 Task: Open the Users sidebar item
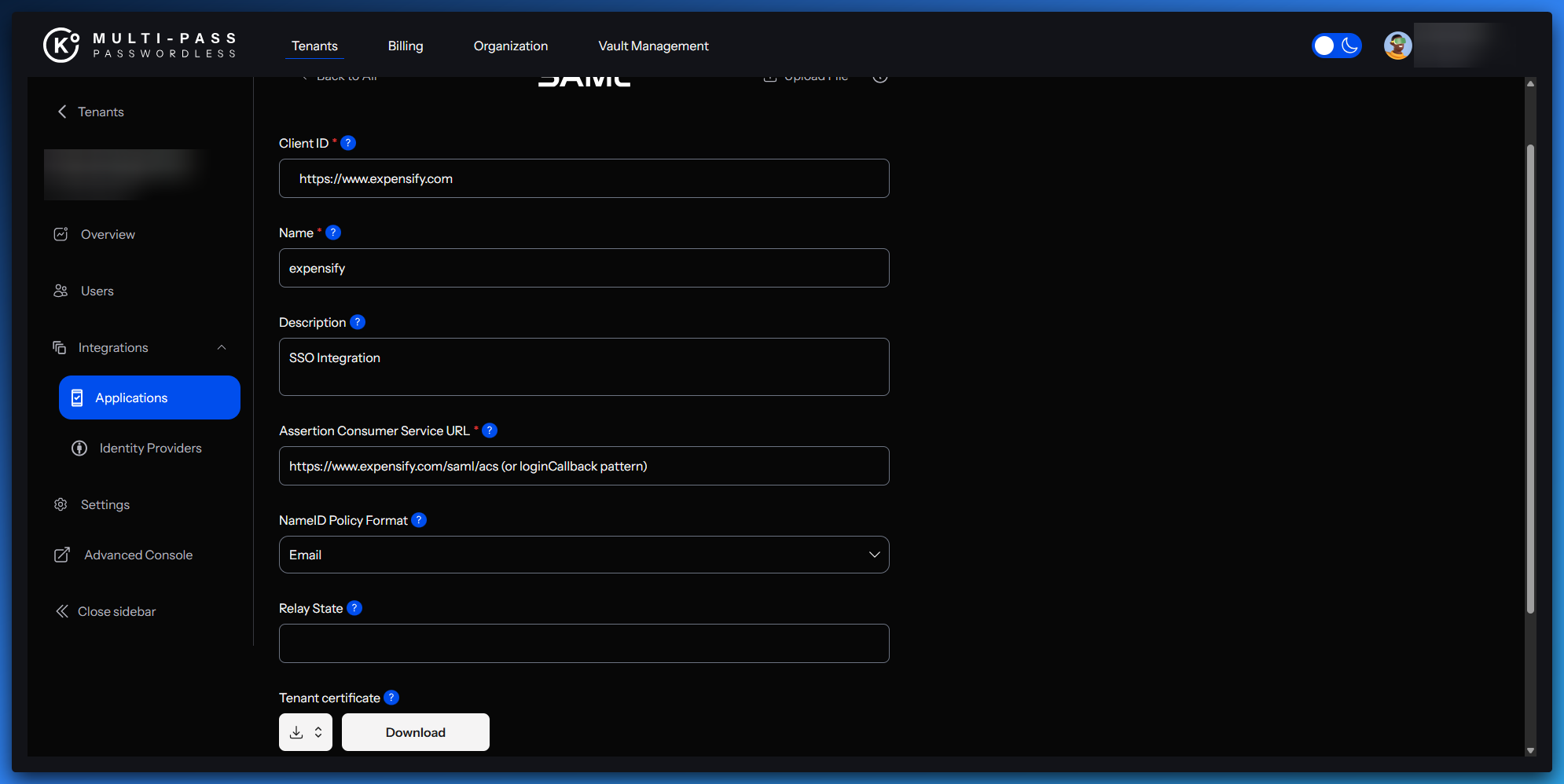[97, 291]
